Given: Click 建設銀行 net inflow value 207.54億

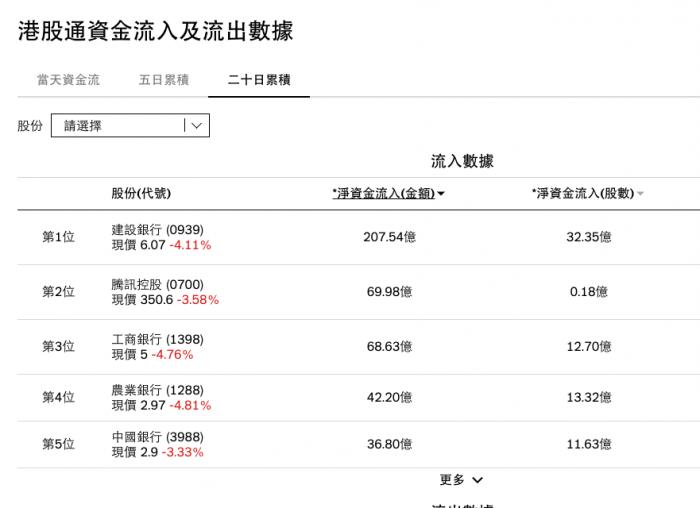Looking at the screenshot, I should [x=388, y=237].
